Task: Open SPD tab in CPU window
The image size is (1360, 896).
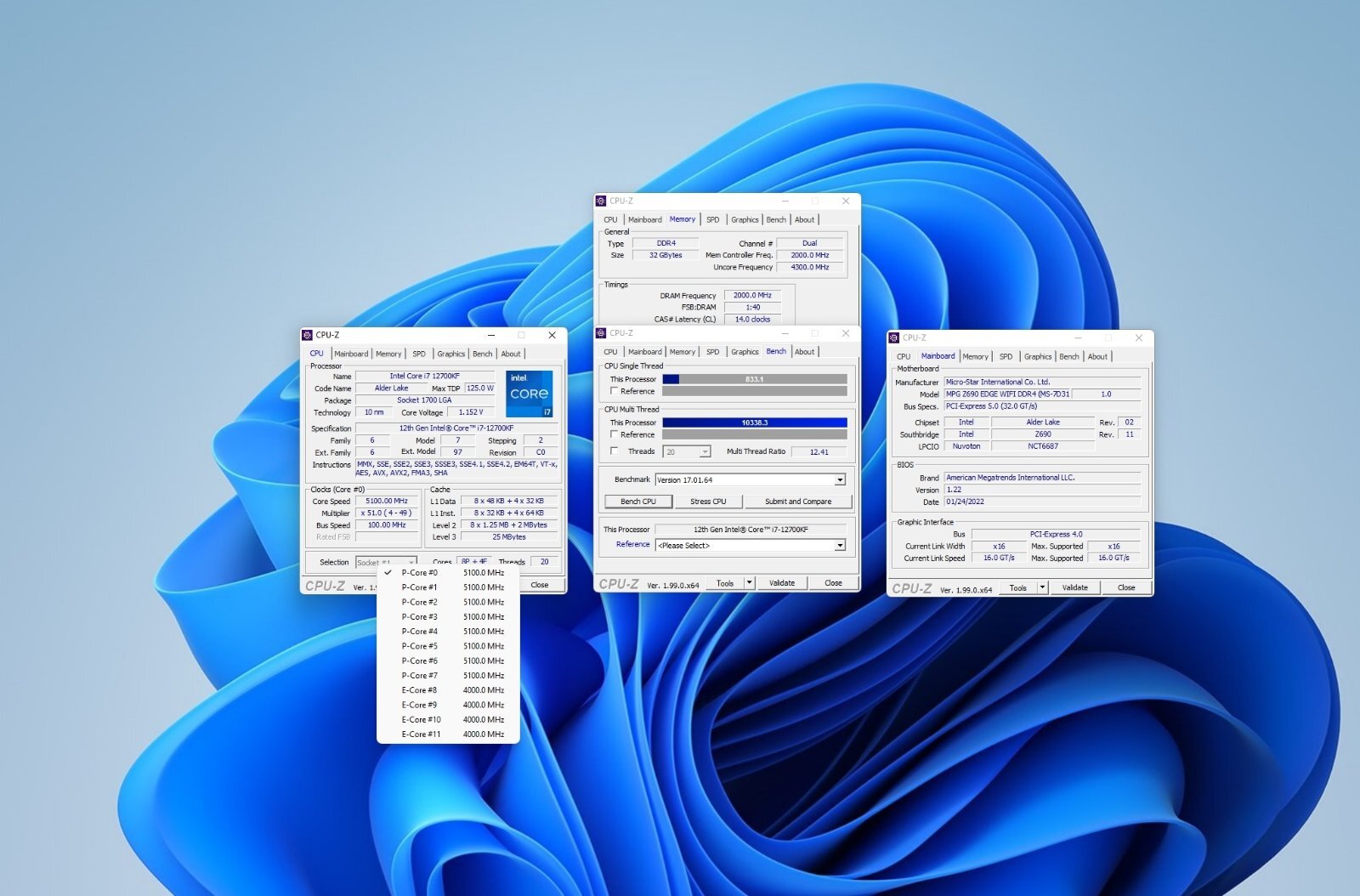Action: pos(419,354)
